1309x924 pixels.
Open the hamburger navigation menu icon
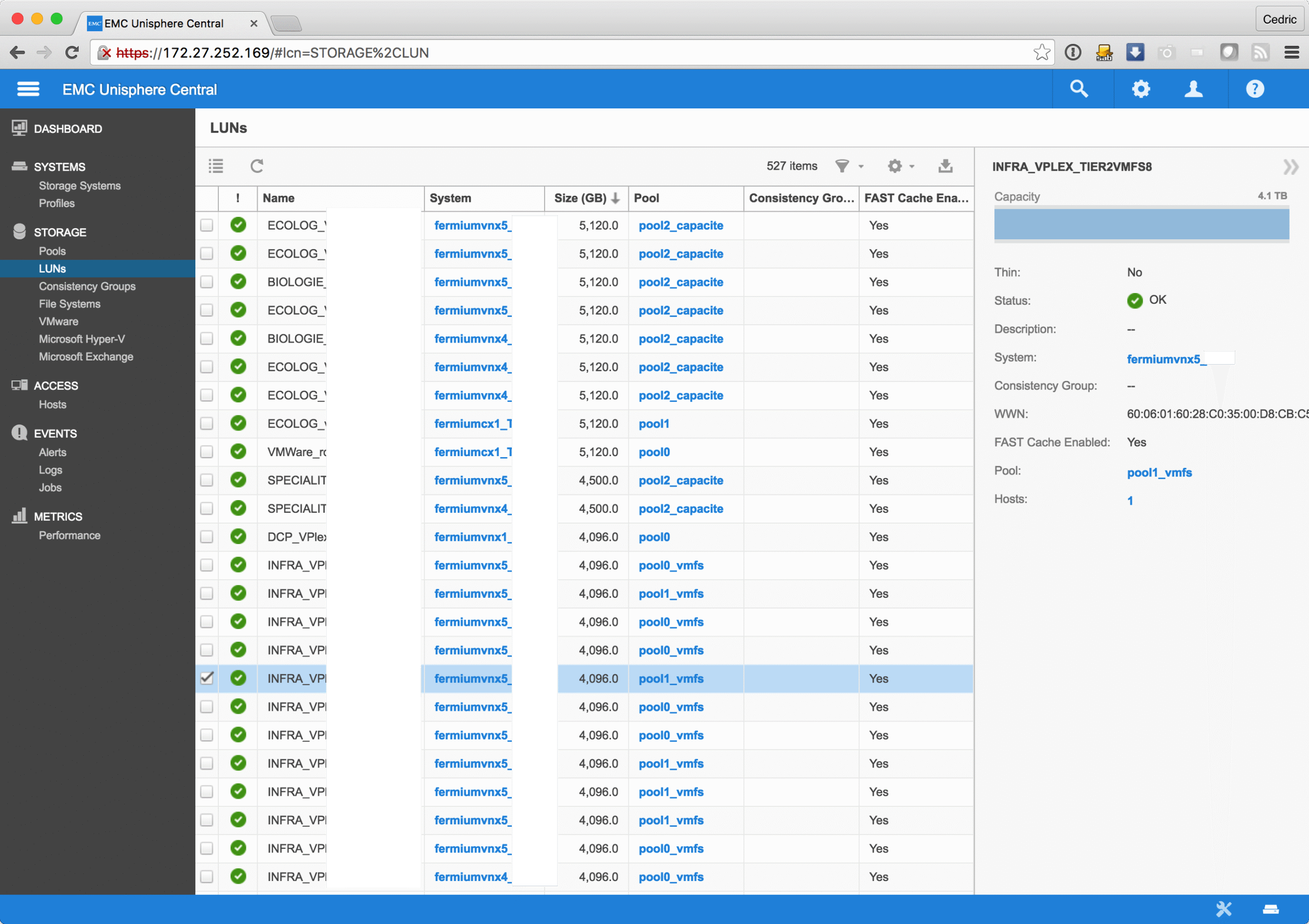(28, 89)
